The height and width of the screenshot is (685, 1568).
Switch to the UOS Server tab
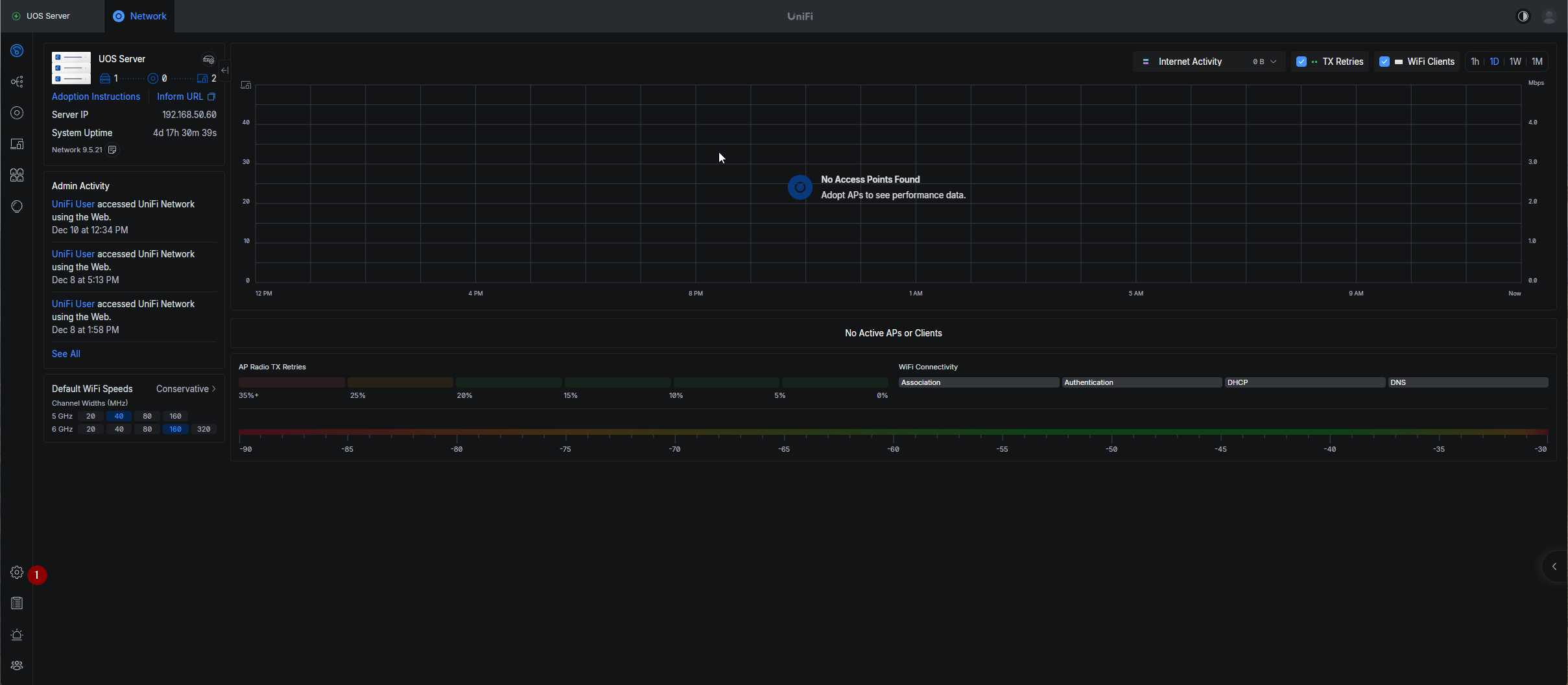tap(48, 16)
